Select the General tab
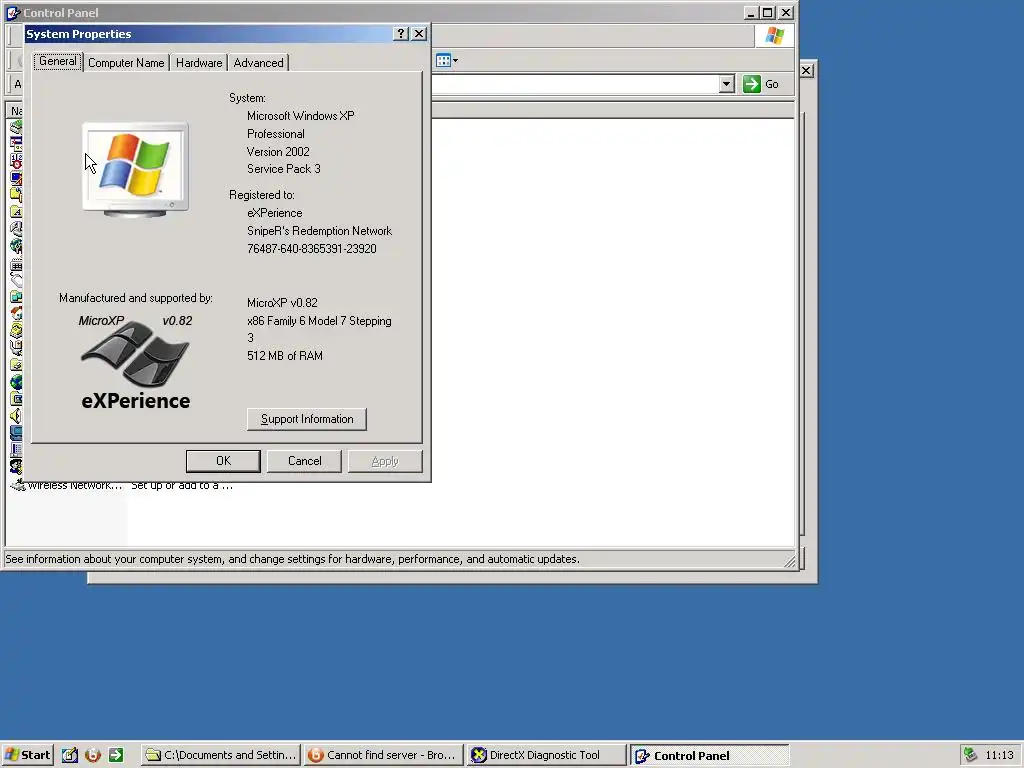 pos(57,61)
